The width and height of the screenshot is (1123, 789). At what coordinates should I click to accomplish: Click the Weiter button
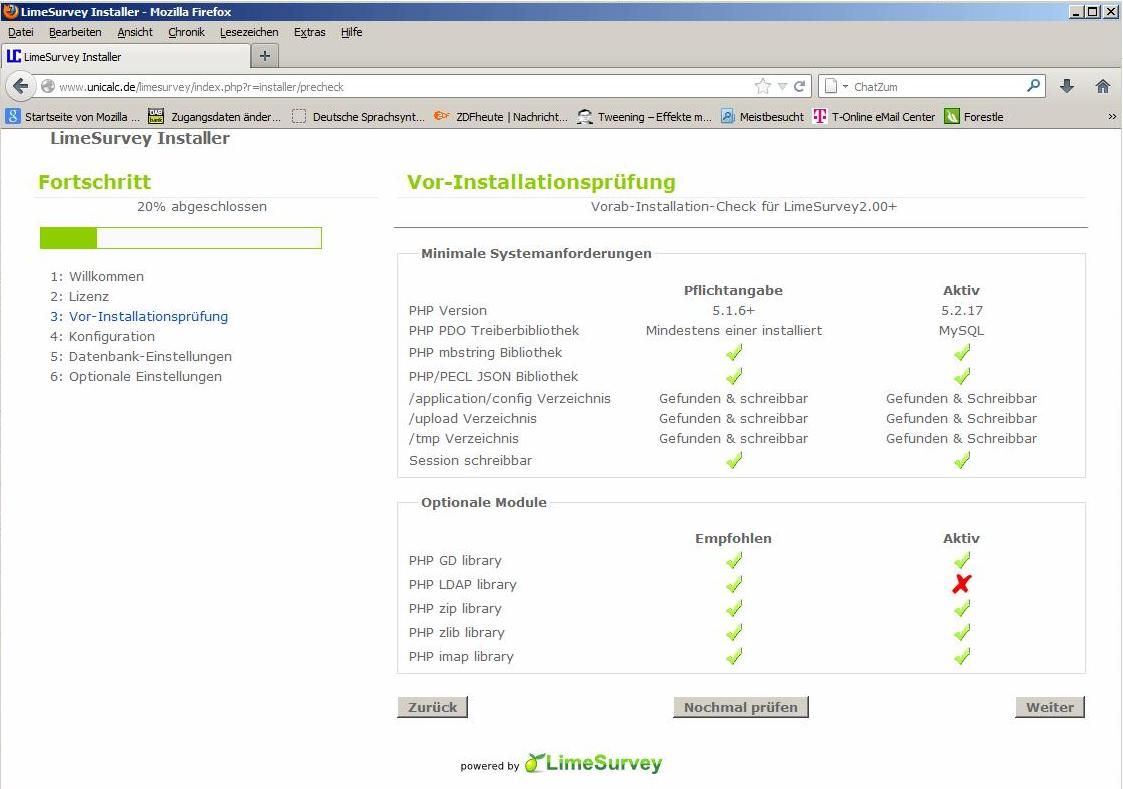tap(1050, 707)
